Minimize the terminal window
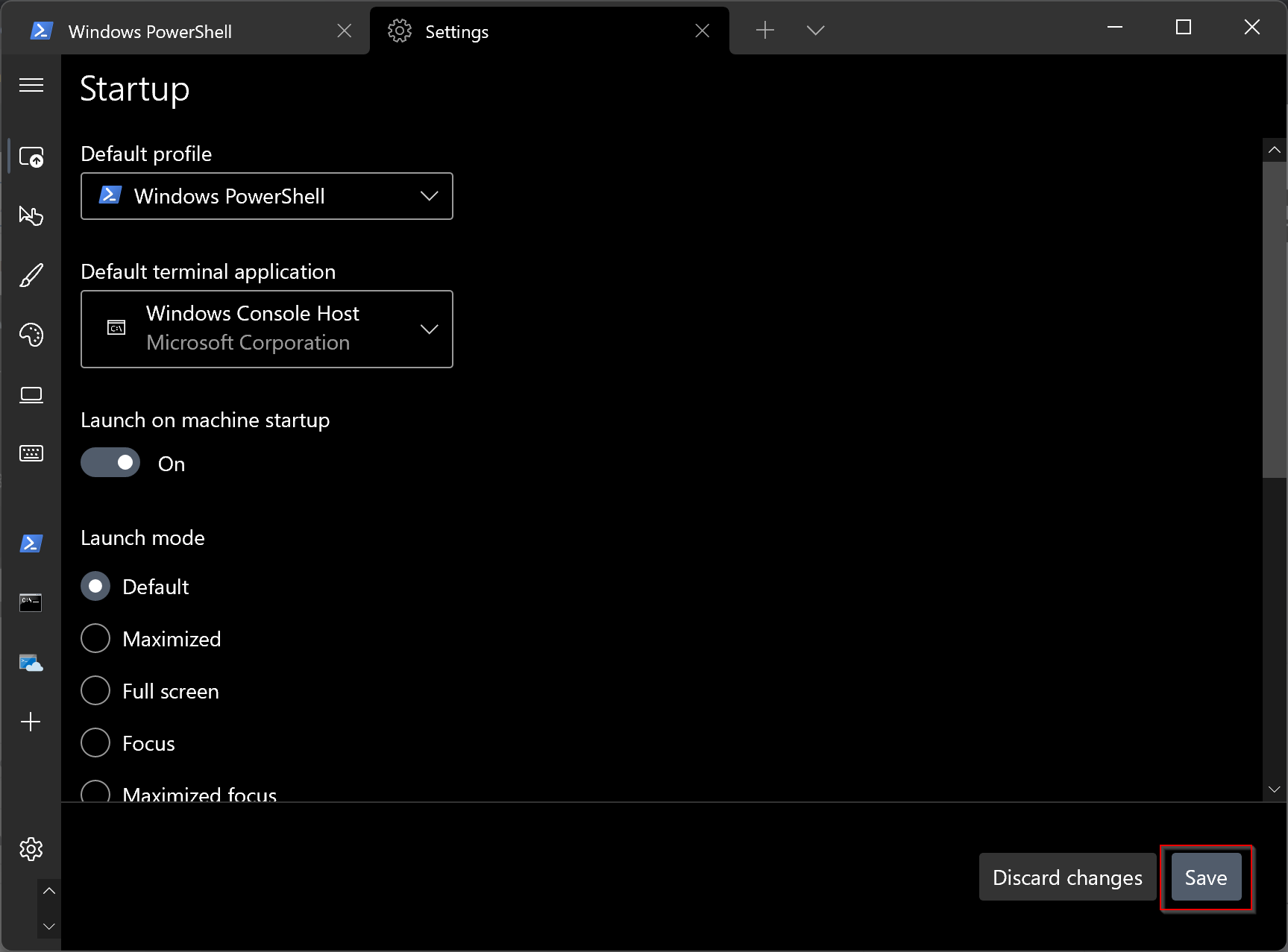 coord(1115,28)
